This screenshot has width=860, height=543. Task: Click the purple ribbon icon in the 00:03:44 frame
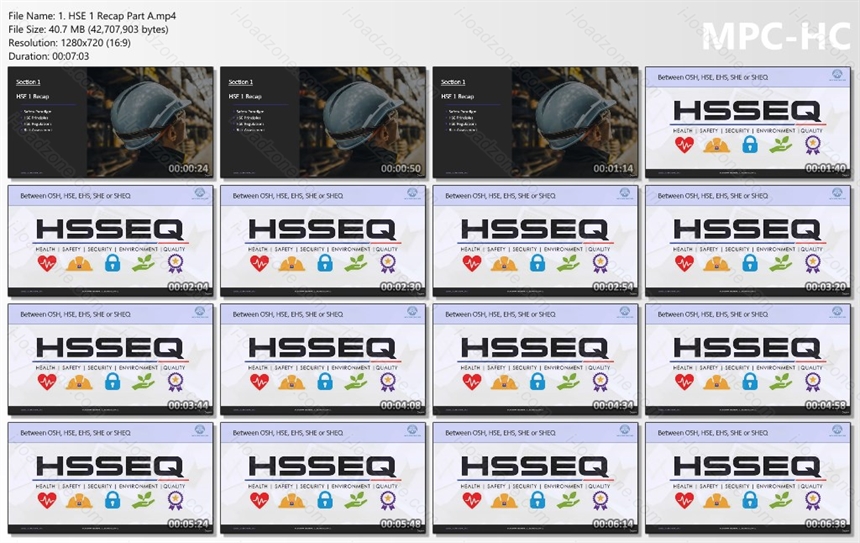[x=175, y=382]
